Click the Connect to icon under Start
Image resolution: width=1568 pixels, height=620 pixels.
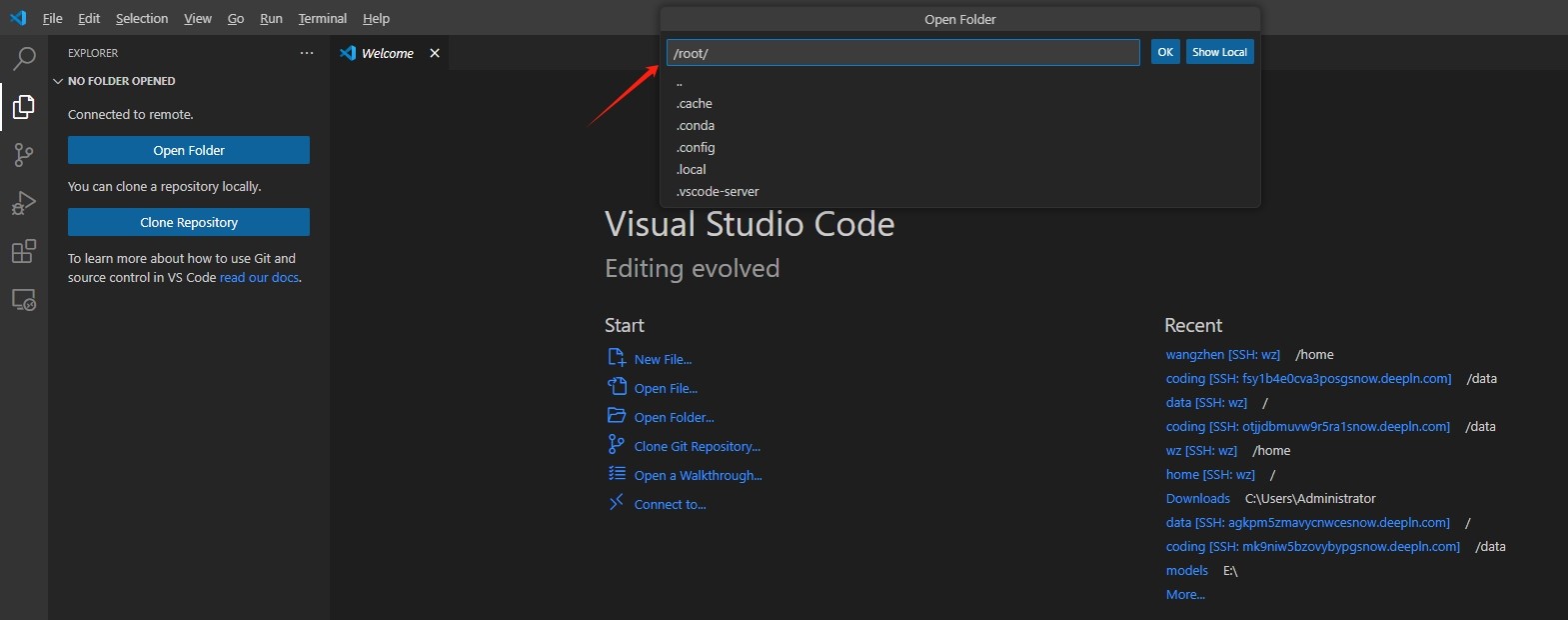coord(617,503)
